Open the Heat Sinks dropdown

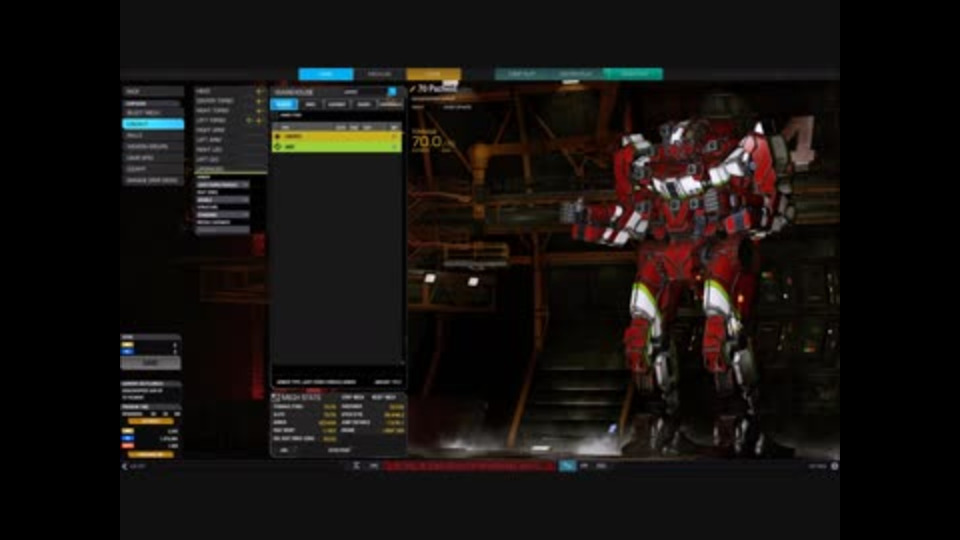222,200
